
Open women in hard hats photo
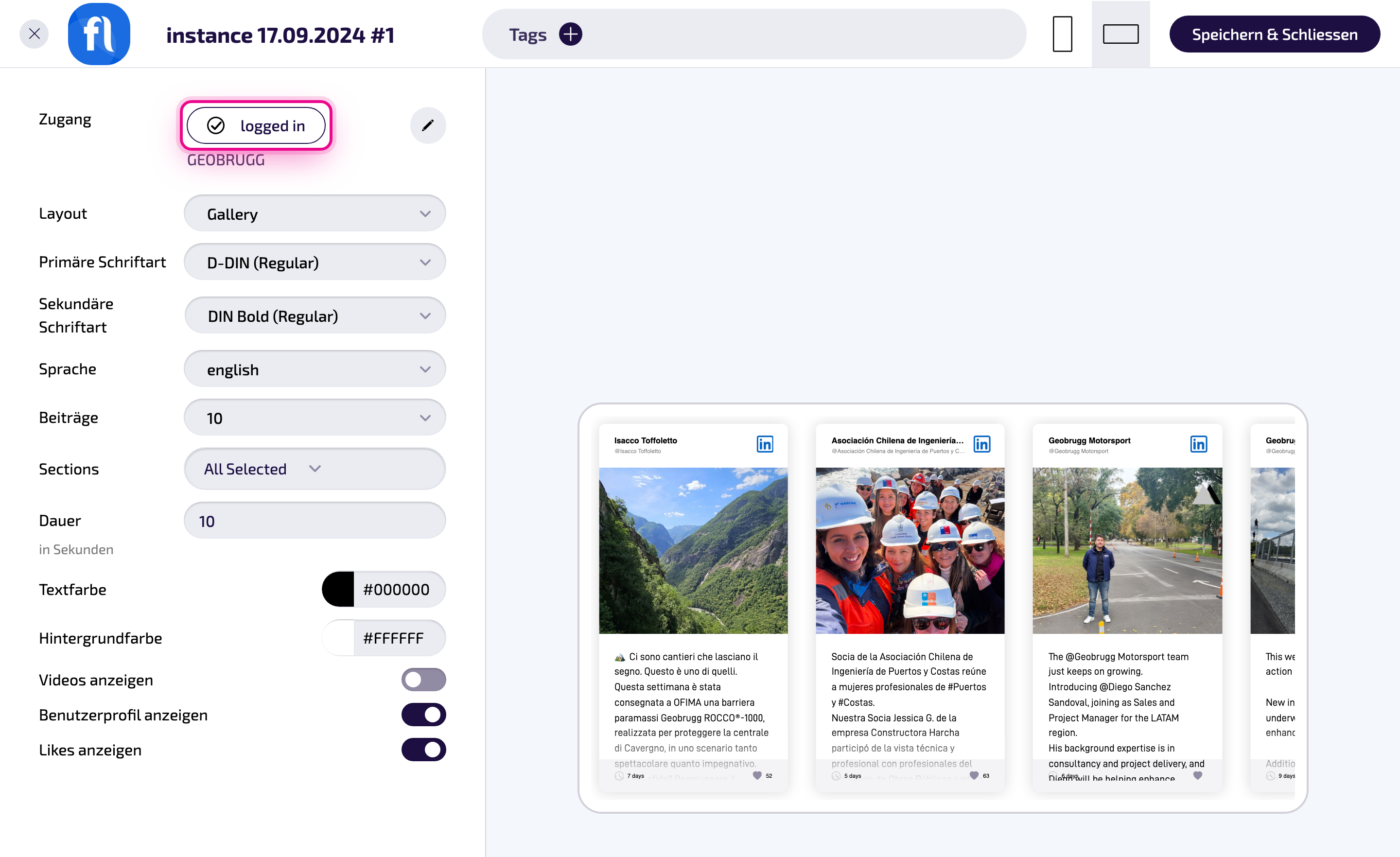(910, 551)
